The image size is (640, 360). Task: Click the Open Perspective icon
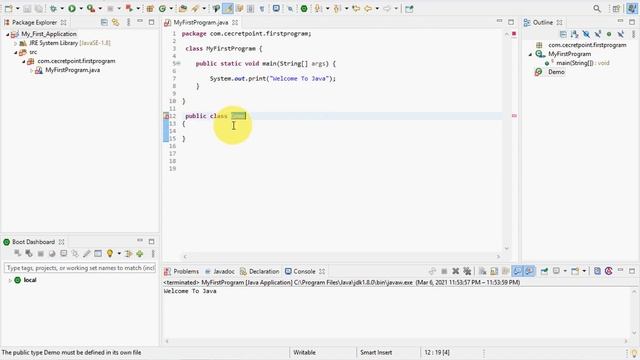pyautogui.click(x=616, y=8)
